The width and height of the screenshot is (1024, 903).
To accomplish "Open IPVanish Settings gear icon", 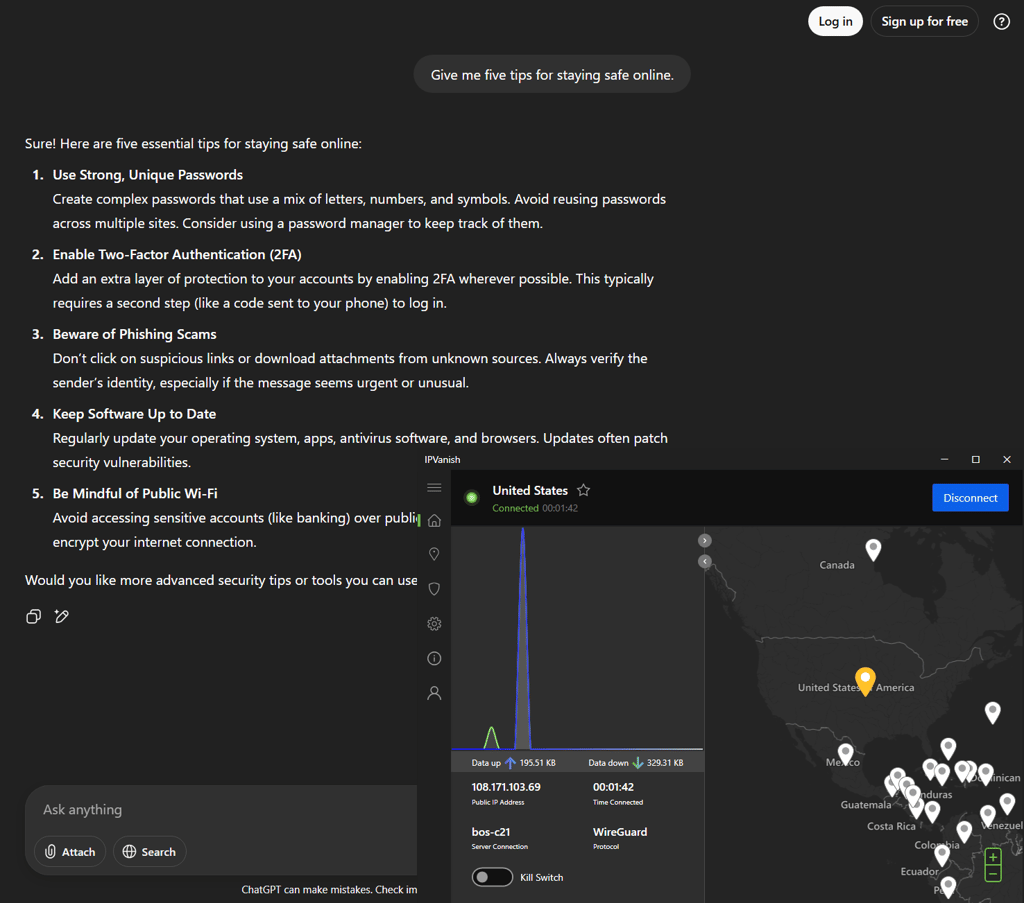I will [434, 624].
